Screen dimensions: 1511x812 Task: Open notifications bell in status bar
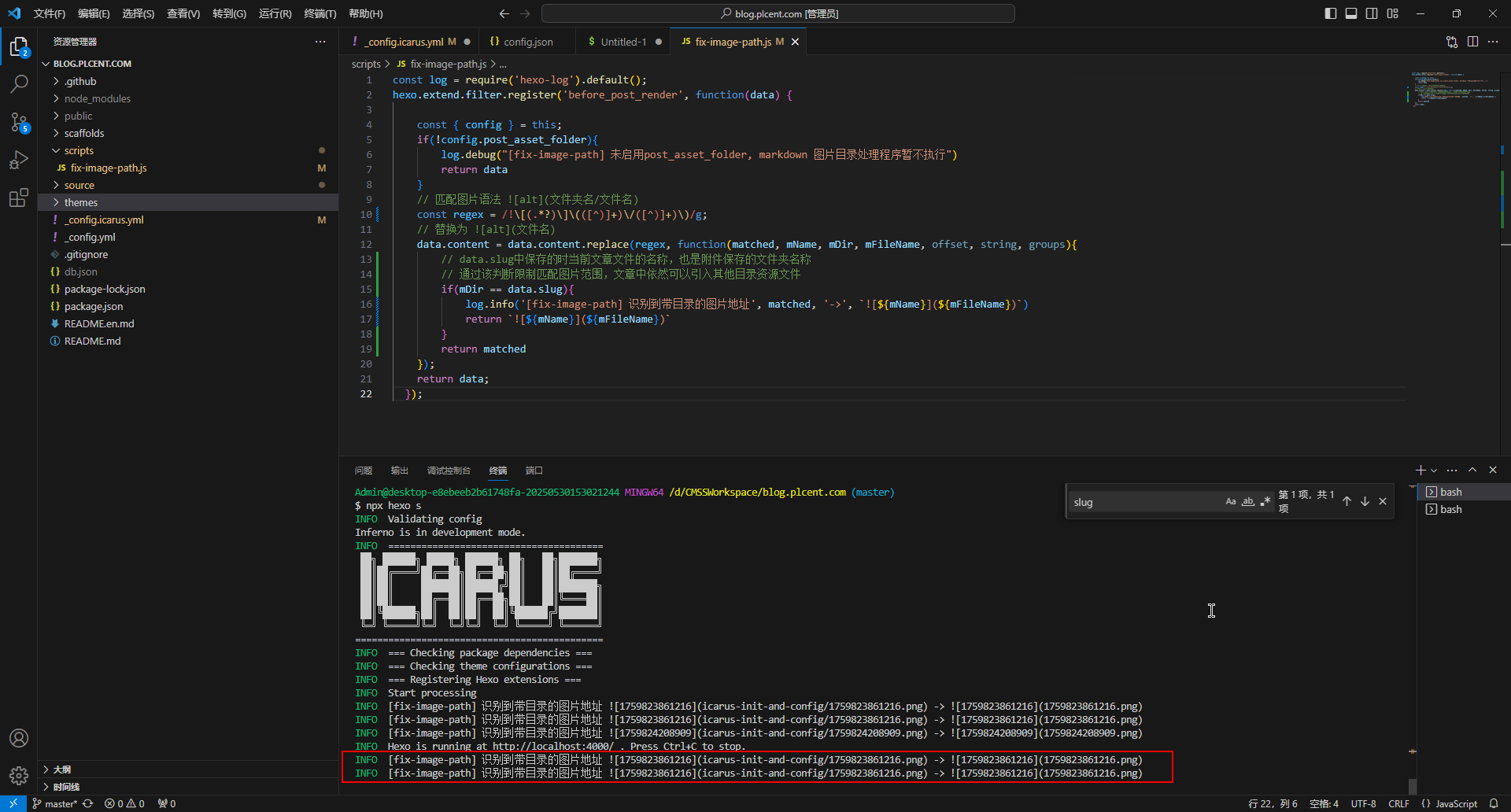pyautogui.click(x=1494, y=803)
